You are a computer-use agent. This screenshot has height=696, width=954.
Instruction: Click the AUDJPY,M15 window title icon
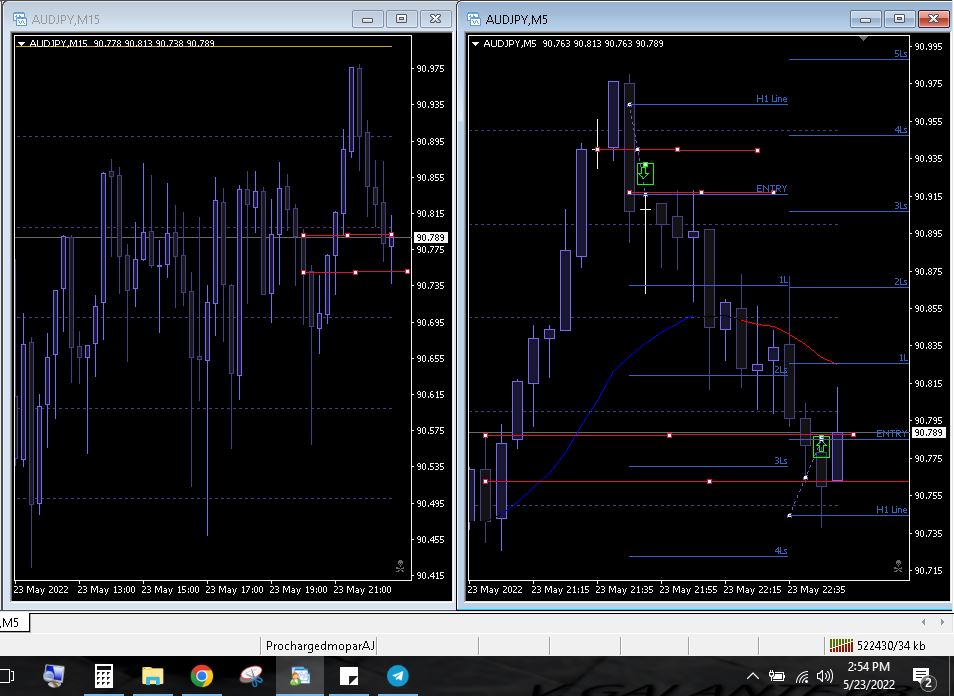20,19
